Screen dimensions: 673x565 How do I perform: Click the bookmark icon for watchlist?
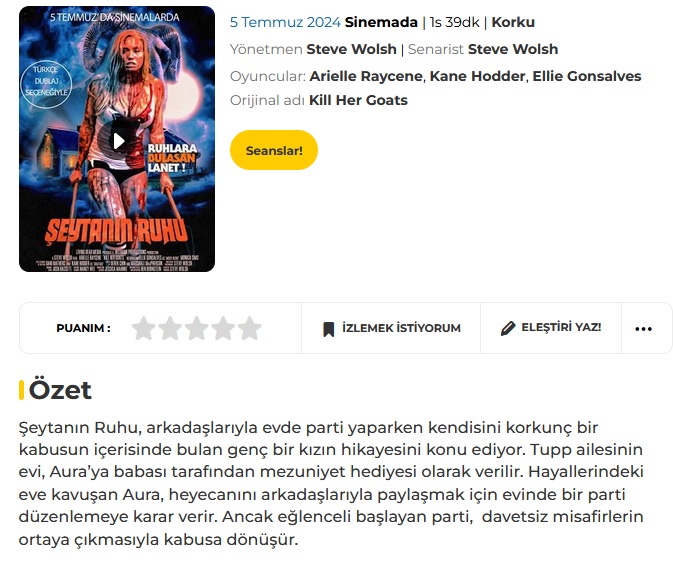click(x=328, y=329)
